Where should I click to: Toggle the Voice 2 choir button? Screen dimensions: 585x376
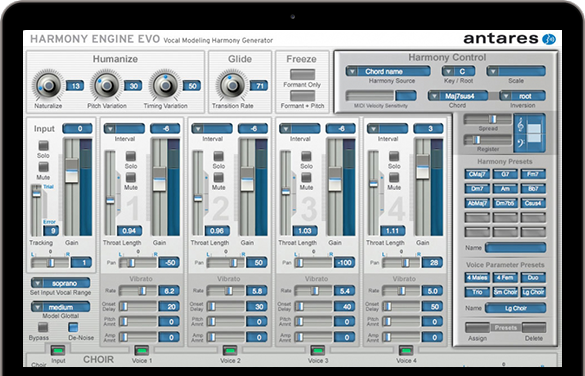pos(229,350)
